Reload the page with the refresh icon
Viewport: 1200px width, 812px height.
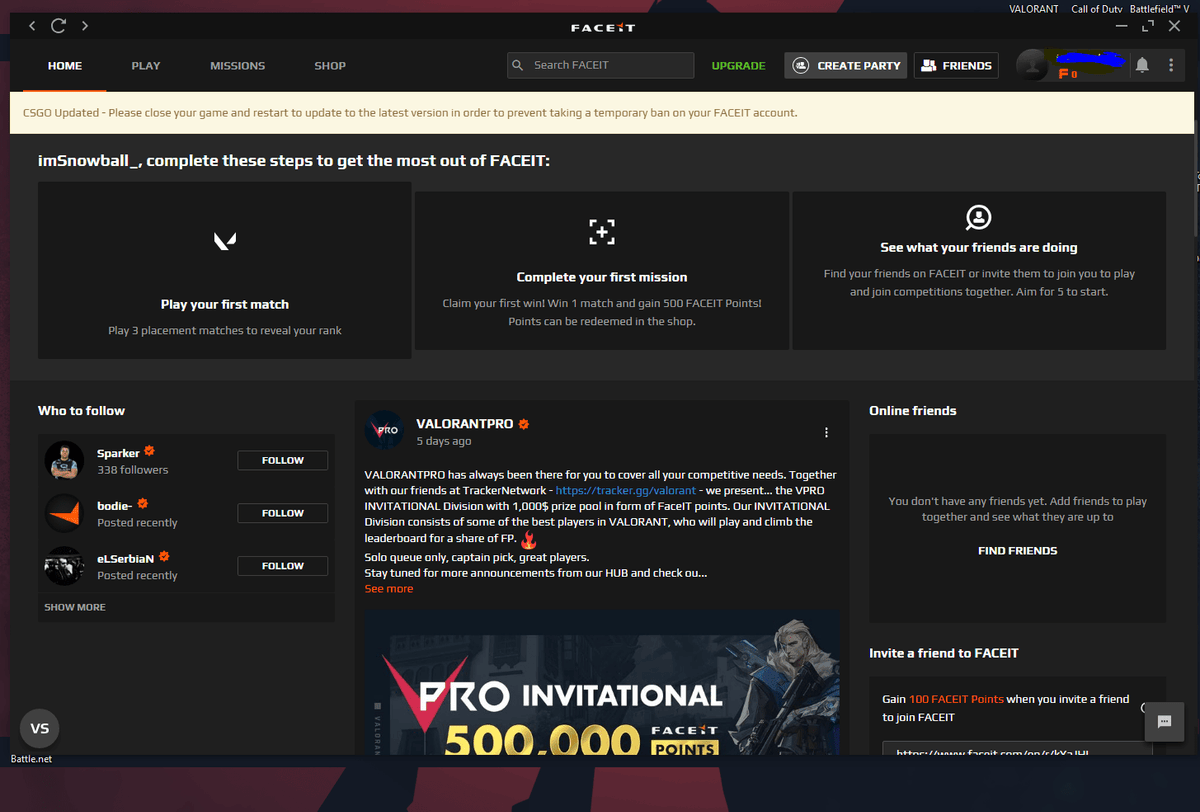pyautogui.click(x=59, y=26)
